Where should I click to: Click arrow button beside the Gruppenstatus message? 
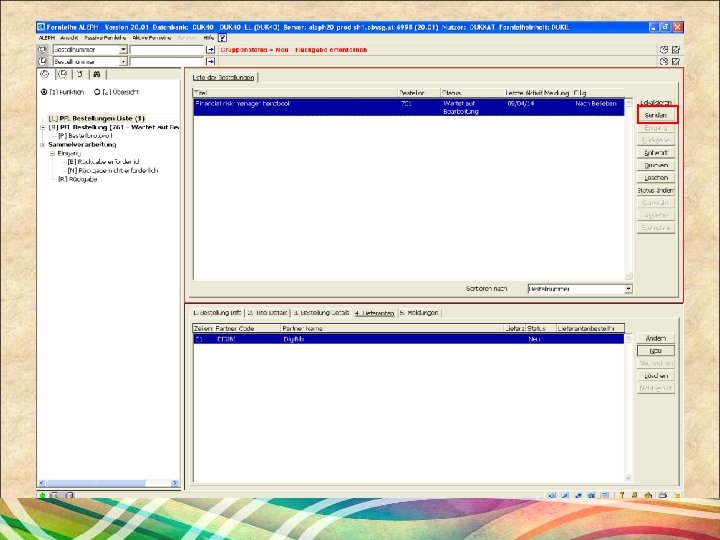(210, 50)
